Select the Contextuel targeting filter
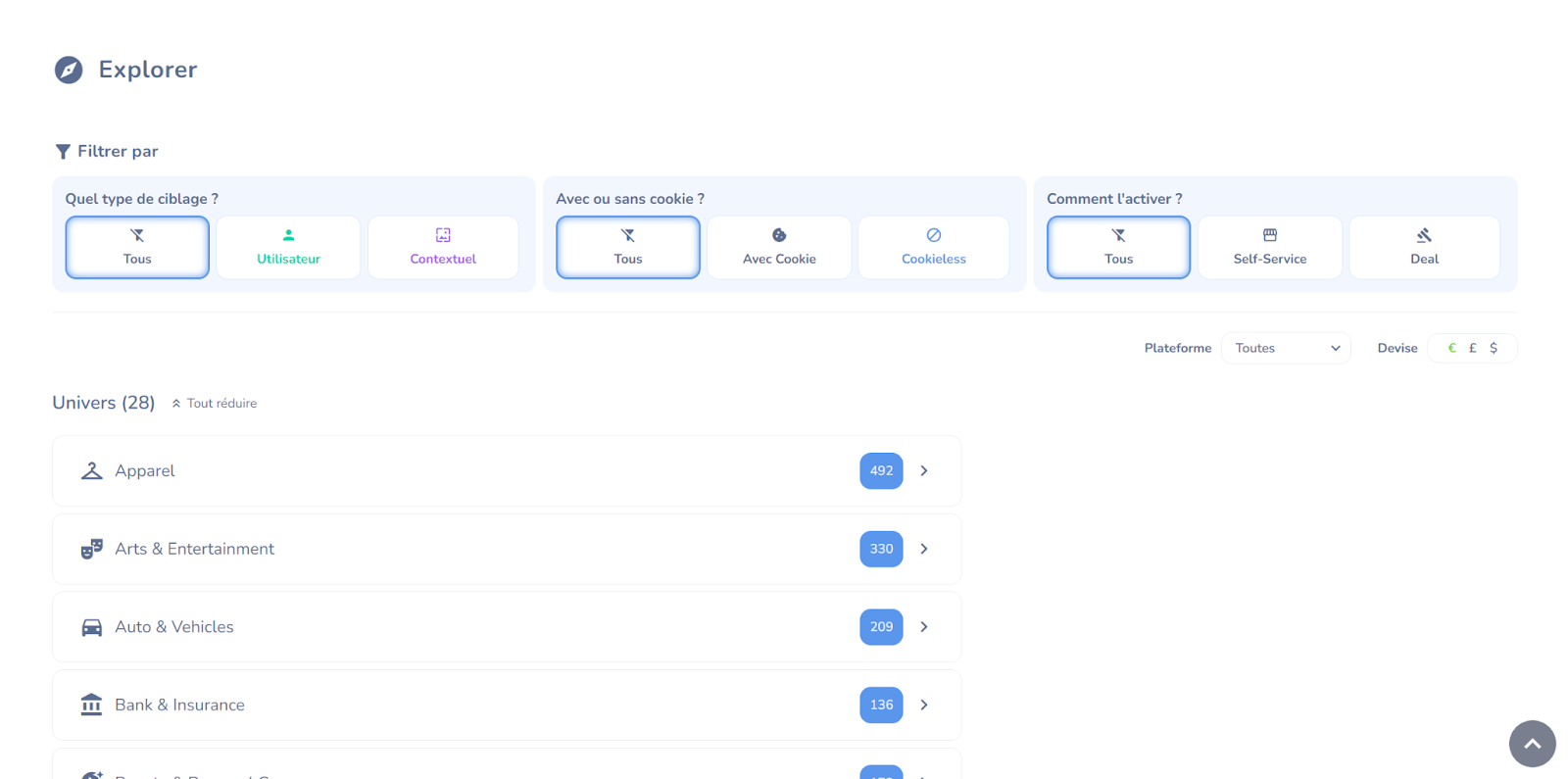 [x=443, y=247]
